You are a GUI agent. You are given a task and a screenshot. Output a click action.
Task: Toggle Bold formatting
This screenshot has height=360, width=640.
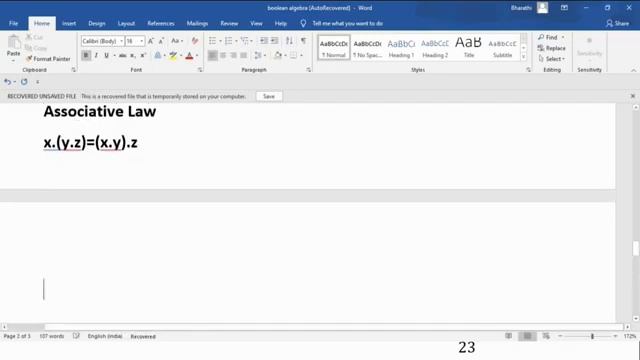[86, 56]
